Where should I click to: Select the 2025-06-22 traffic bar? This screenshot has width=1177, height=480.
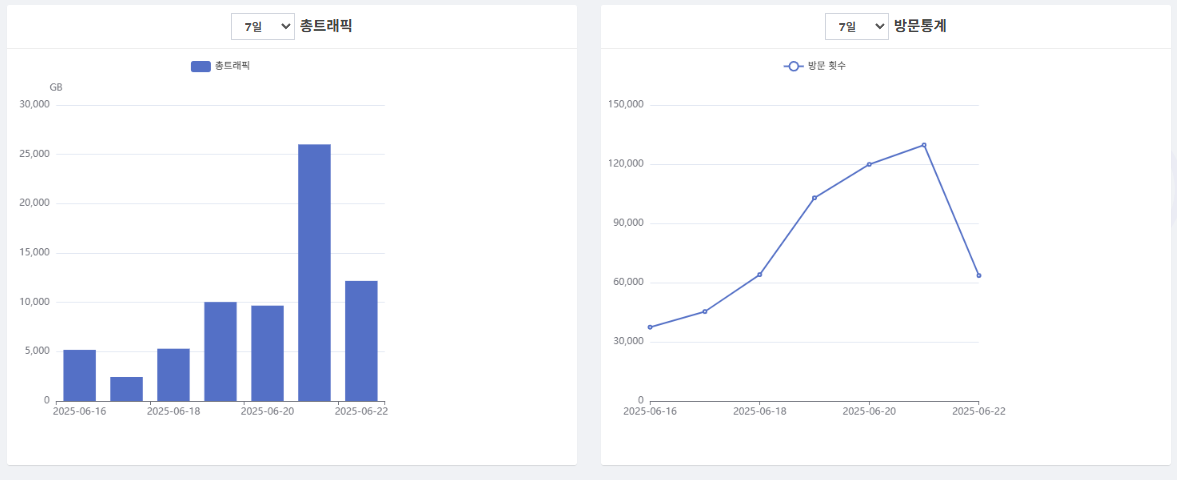pos(361,340)
